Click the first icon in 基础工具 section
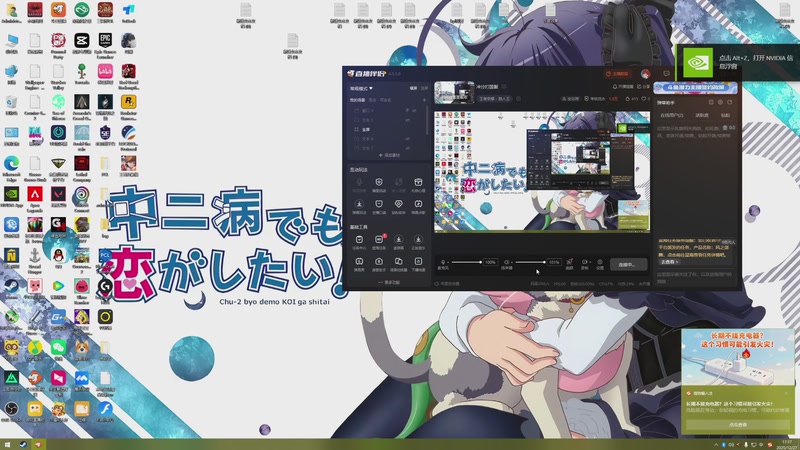 coord(359,239)
